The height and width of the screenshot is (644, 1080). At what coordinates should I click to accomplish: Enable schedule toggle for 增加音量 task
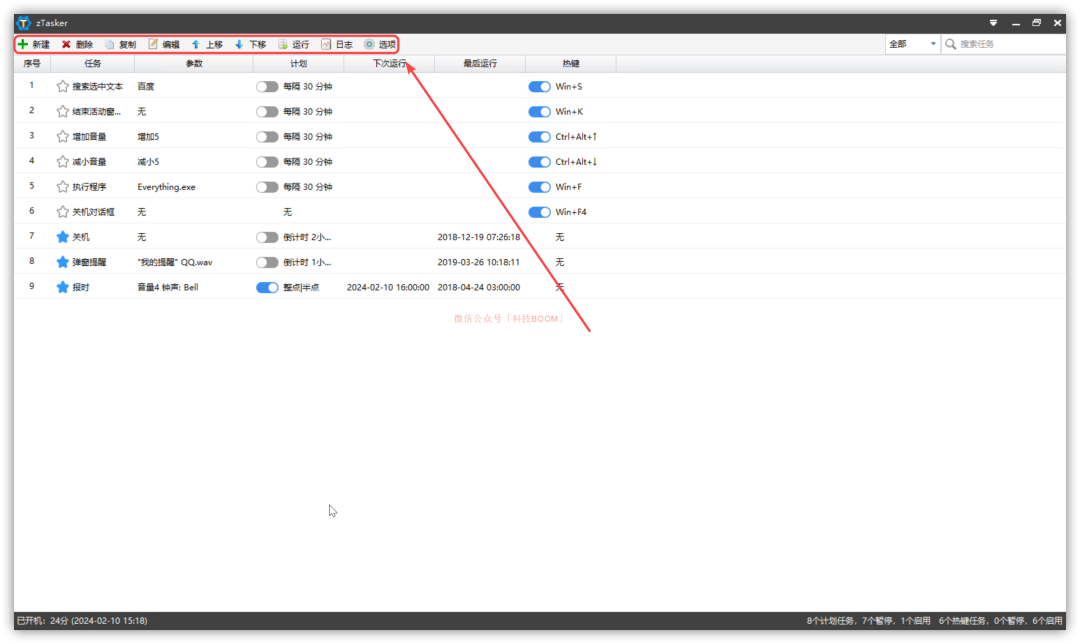pos(267,137)
